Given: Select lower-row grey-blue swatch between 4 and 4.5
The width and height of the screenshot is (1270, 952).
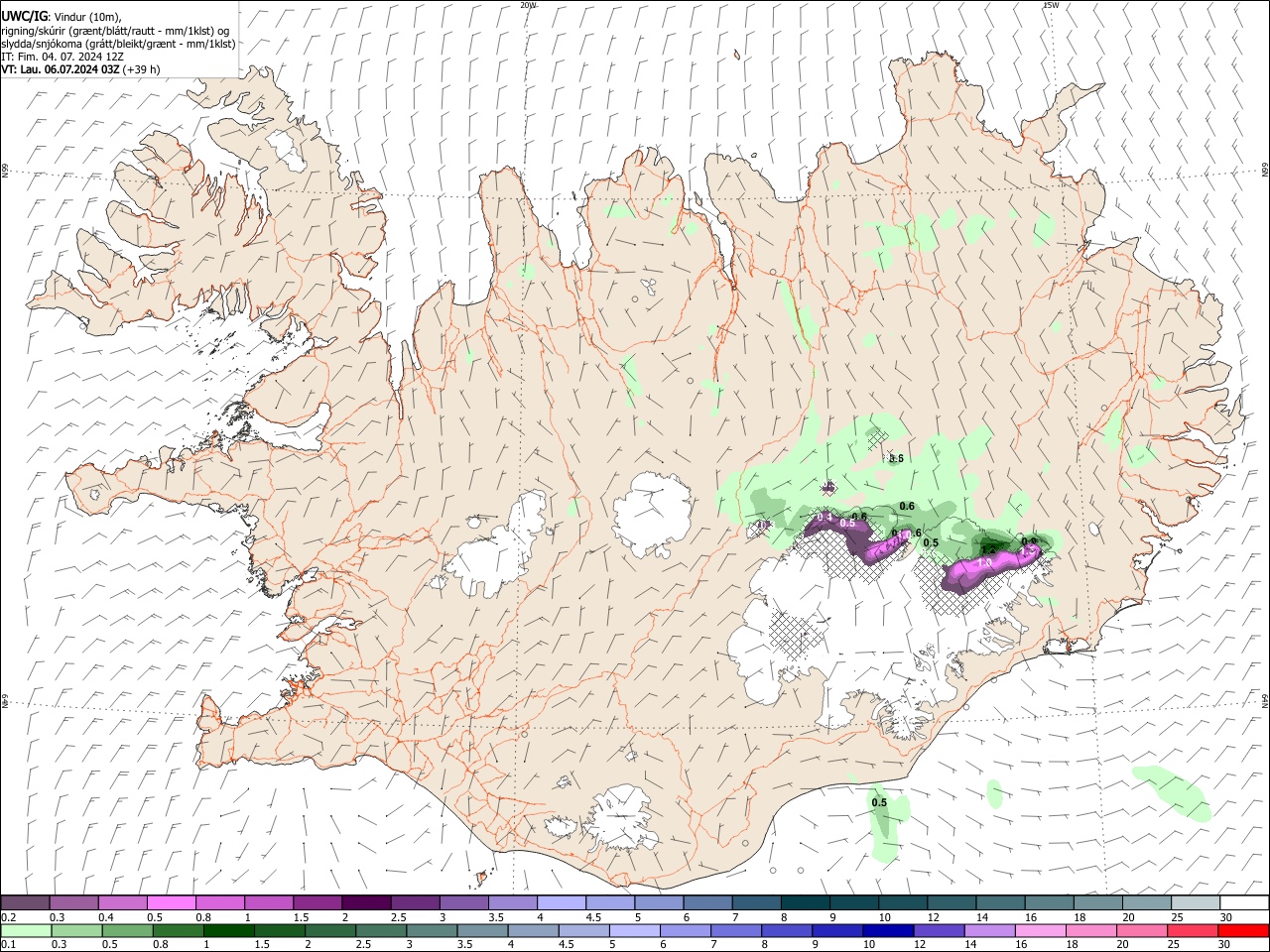Looking at the screenshot, I should 533,930.
